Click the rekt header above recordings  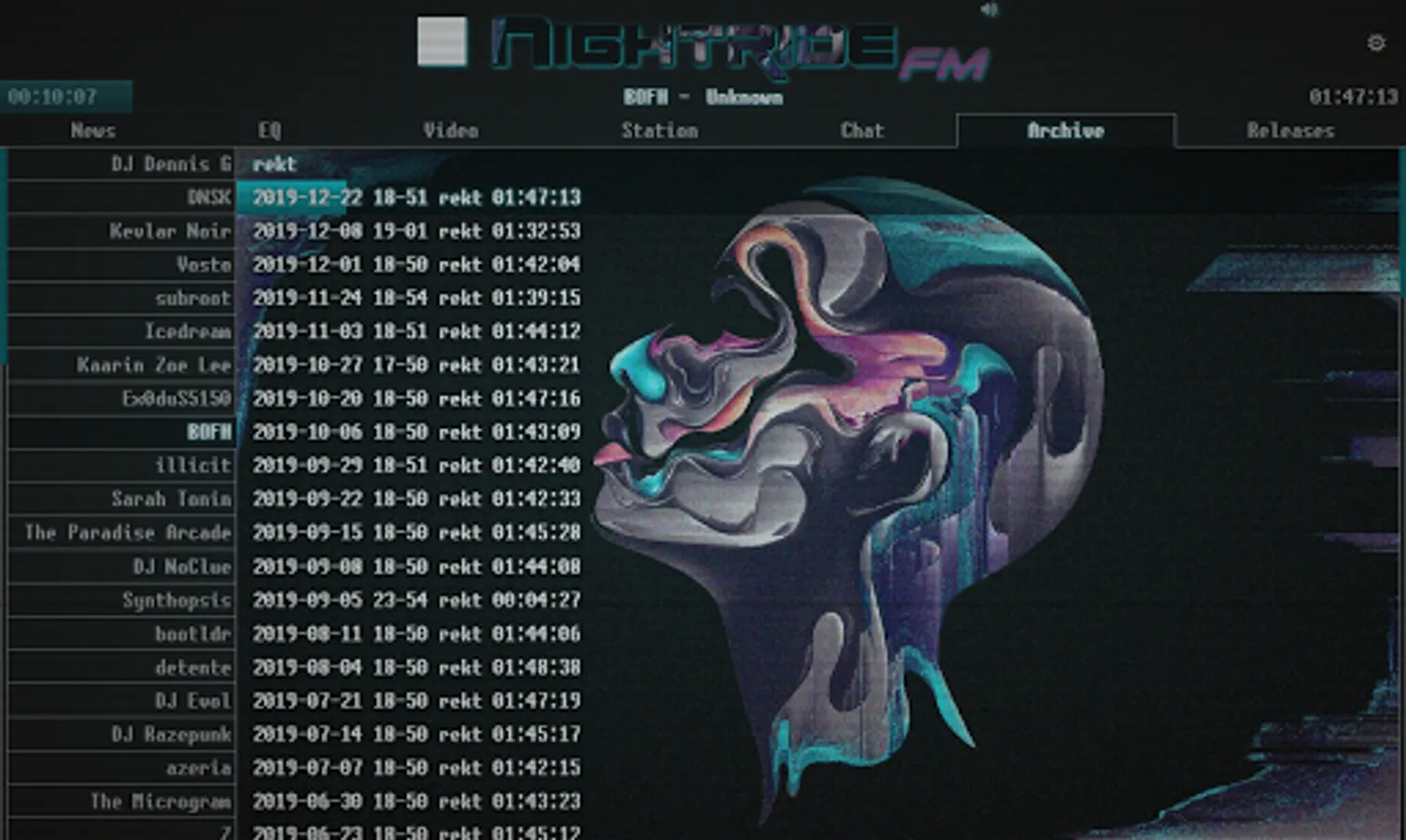tap(274, 164)
